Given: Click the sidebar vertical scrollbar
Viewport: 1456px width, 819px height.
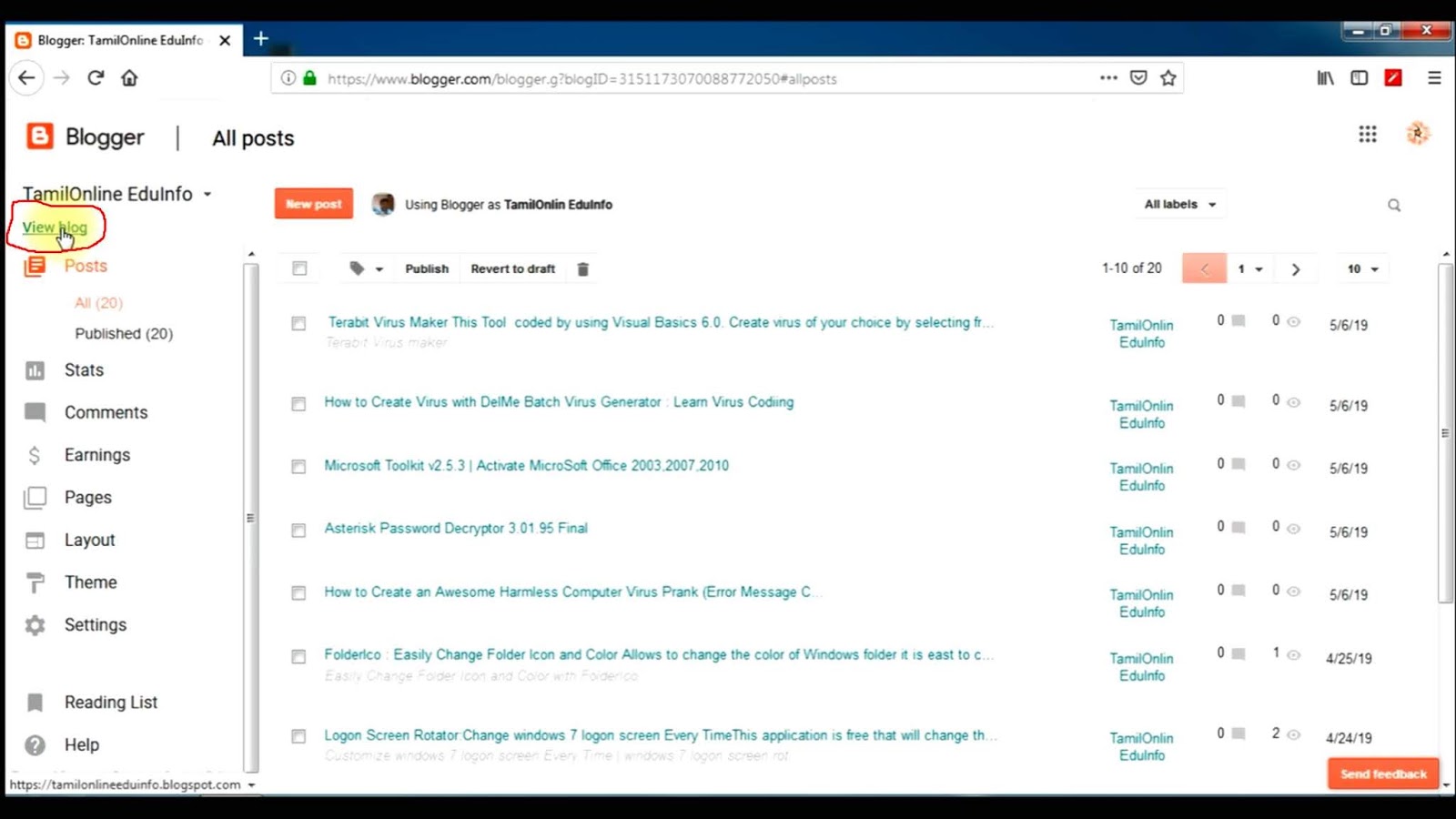Looking at the screenshot, I should (251, 517).
